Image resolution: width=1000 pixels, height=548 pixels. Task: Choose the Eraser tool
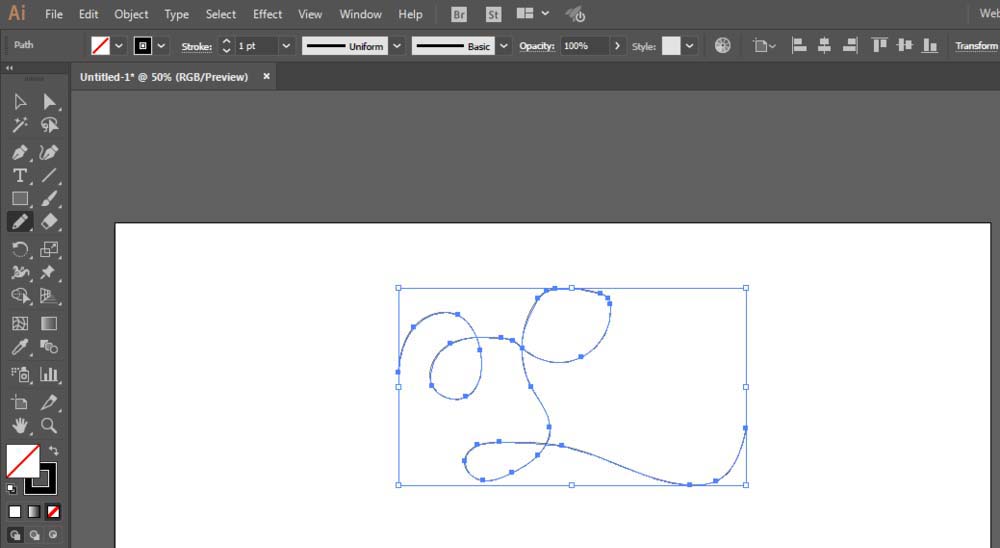49,222
